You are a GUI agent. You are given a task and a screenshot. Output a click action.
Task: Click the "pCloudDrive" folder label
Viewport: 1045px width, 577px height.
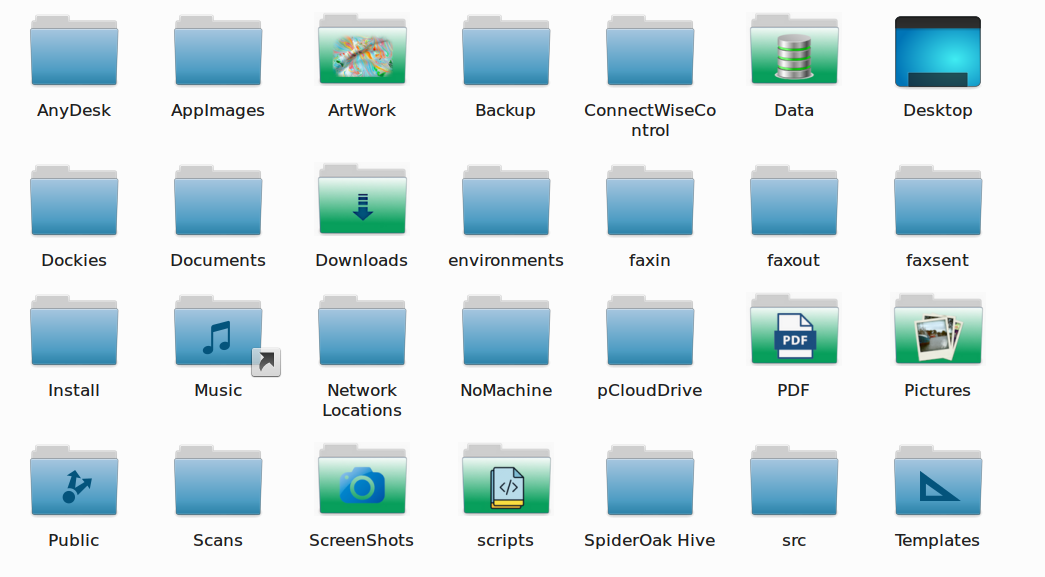pos(650,390)
